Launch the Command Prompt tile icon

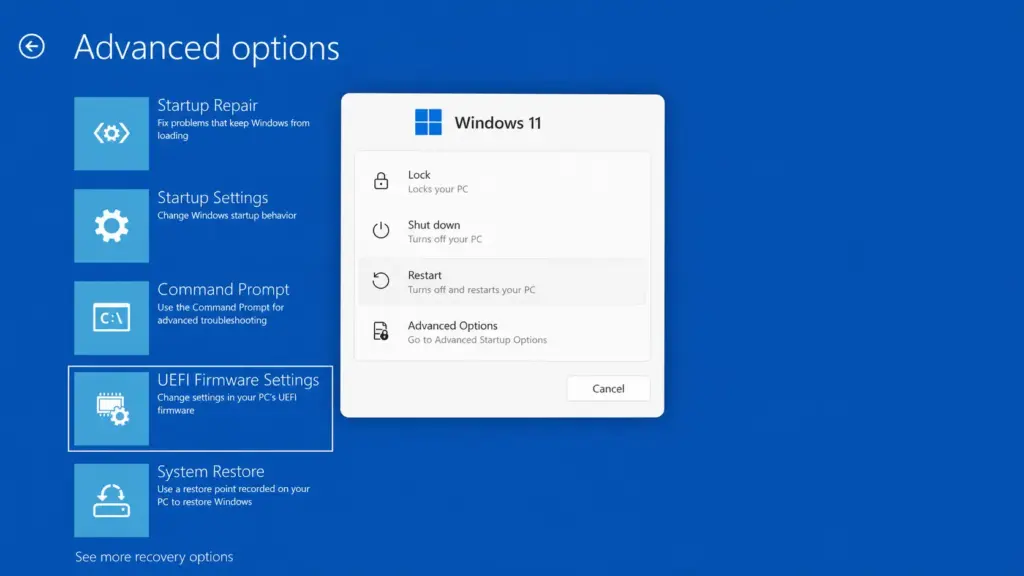point(112,318)
